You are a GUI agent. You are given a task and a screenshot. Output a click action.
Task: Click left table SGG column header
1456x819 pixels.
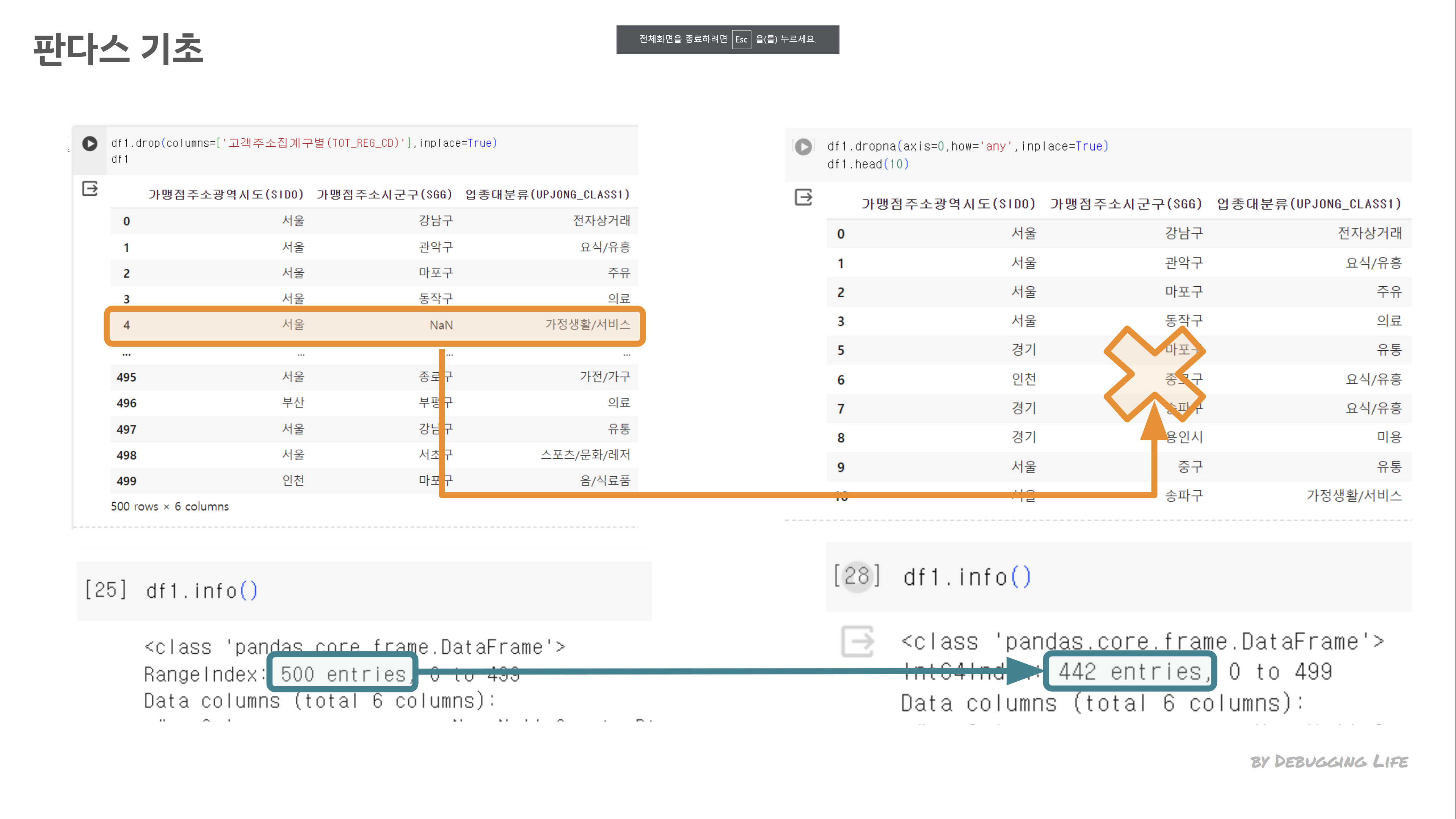point(384,195)
